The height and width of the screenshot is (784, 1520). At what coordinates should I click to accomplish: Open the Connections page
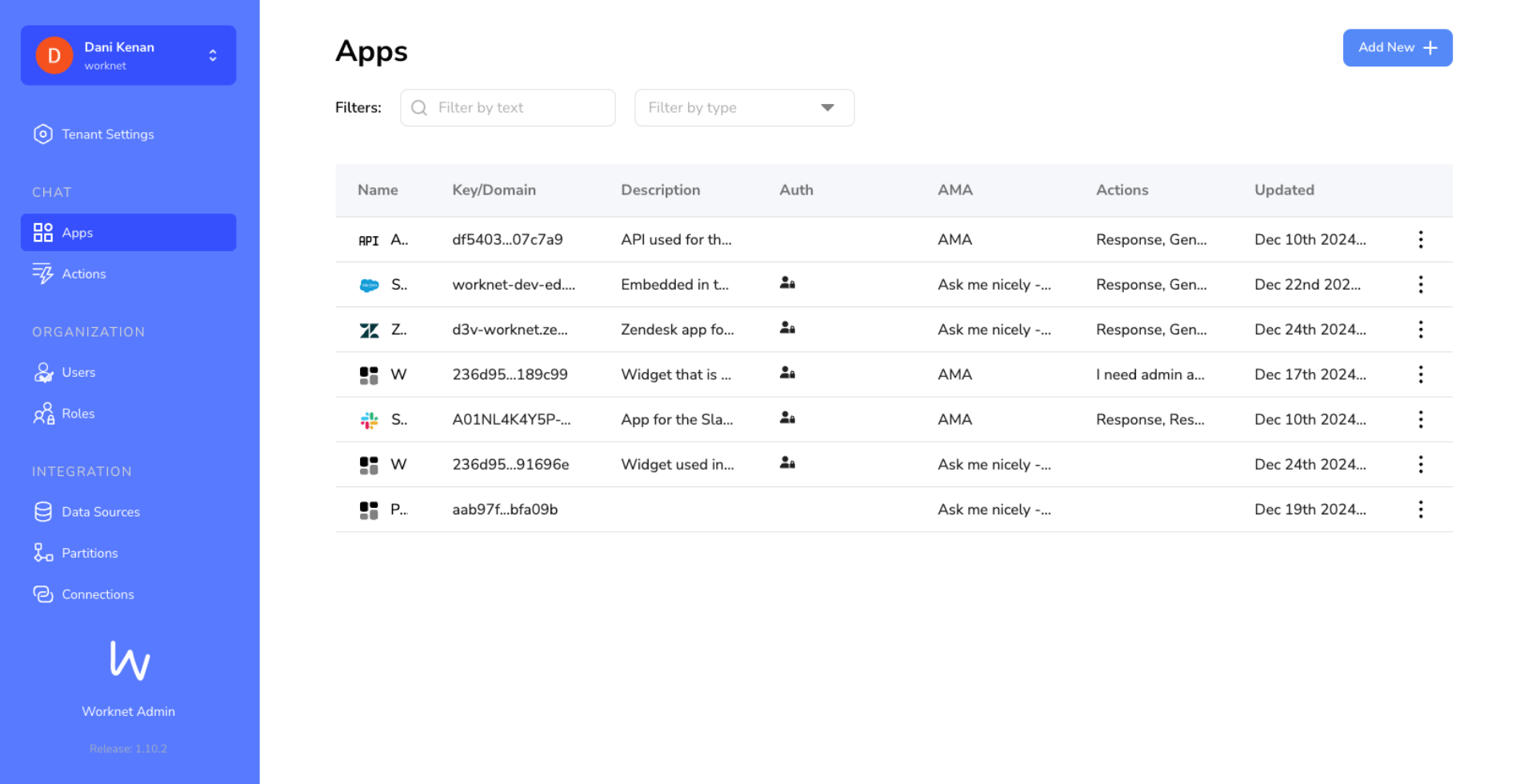tap(98, 594)
